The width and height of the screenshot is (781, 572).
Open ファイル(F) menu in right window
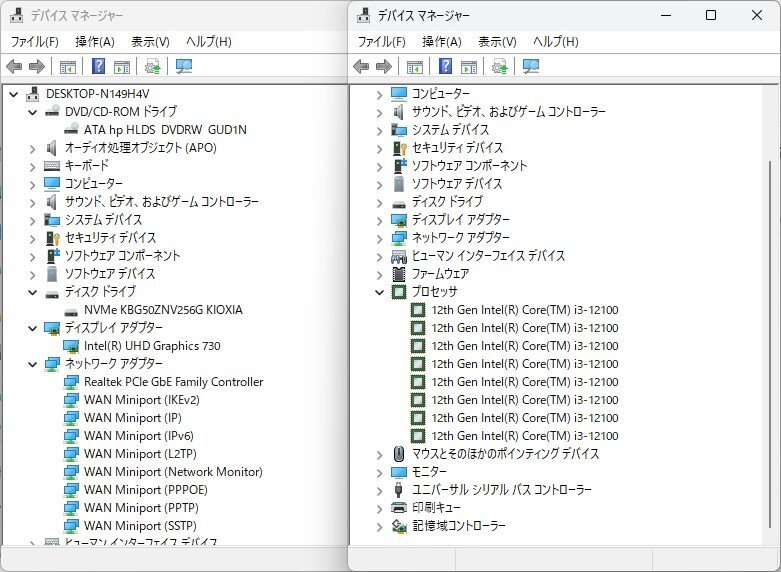(382, 41)
